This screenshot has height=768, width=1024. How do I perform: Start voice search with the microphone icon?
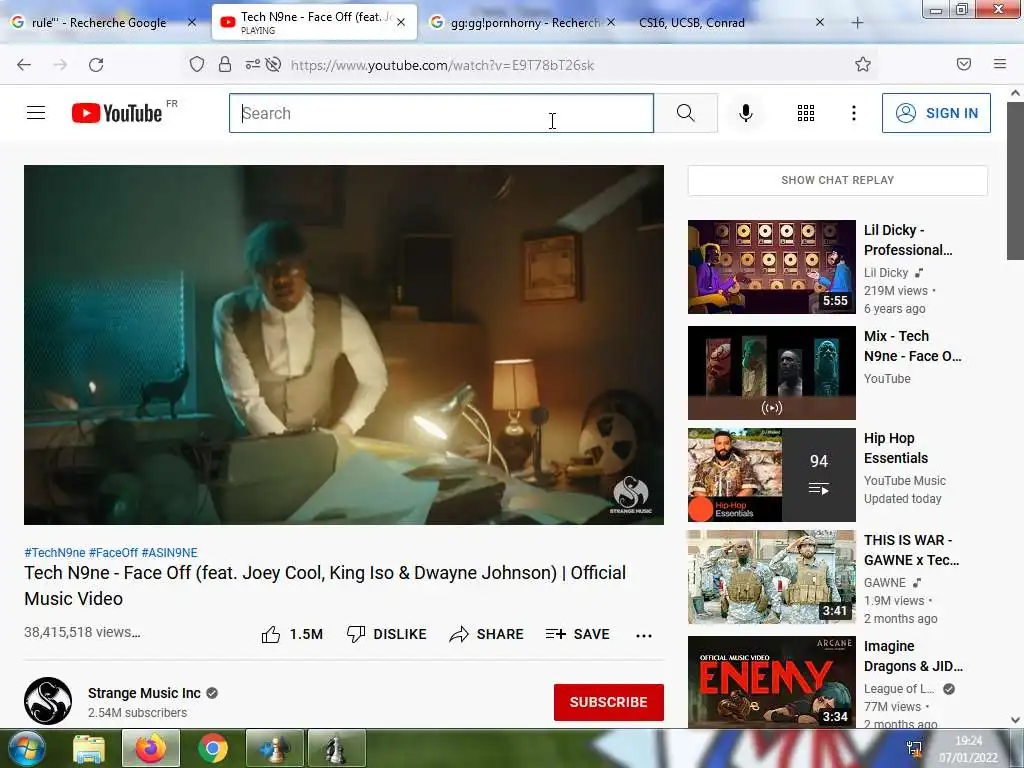[x=746, y=113]
